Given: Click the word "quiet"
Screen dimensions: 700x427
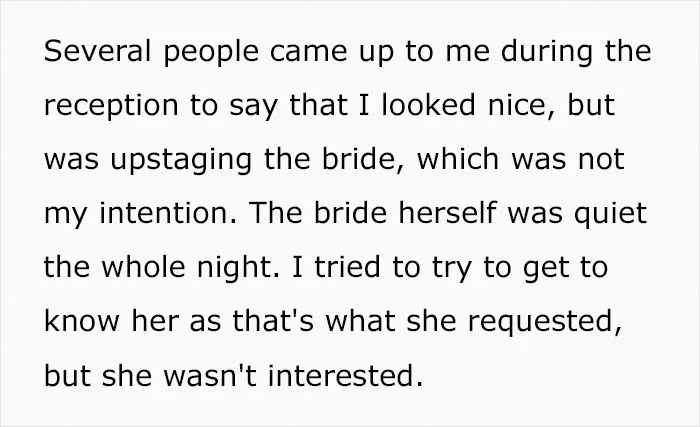Looking at the screenshot, I should click(x=610, y=216).
